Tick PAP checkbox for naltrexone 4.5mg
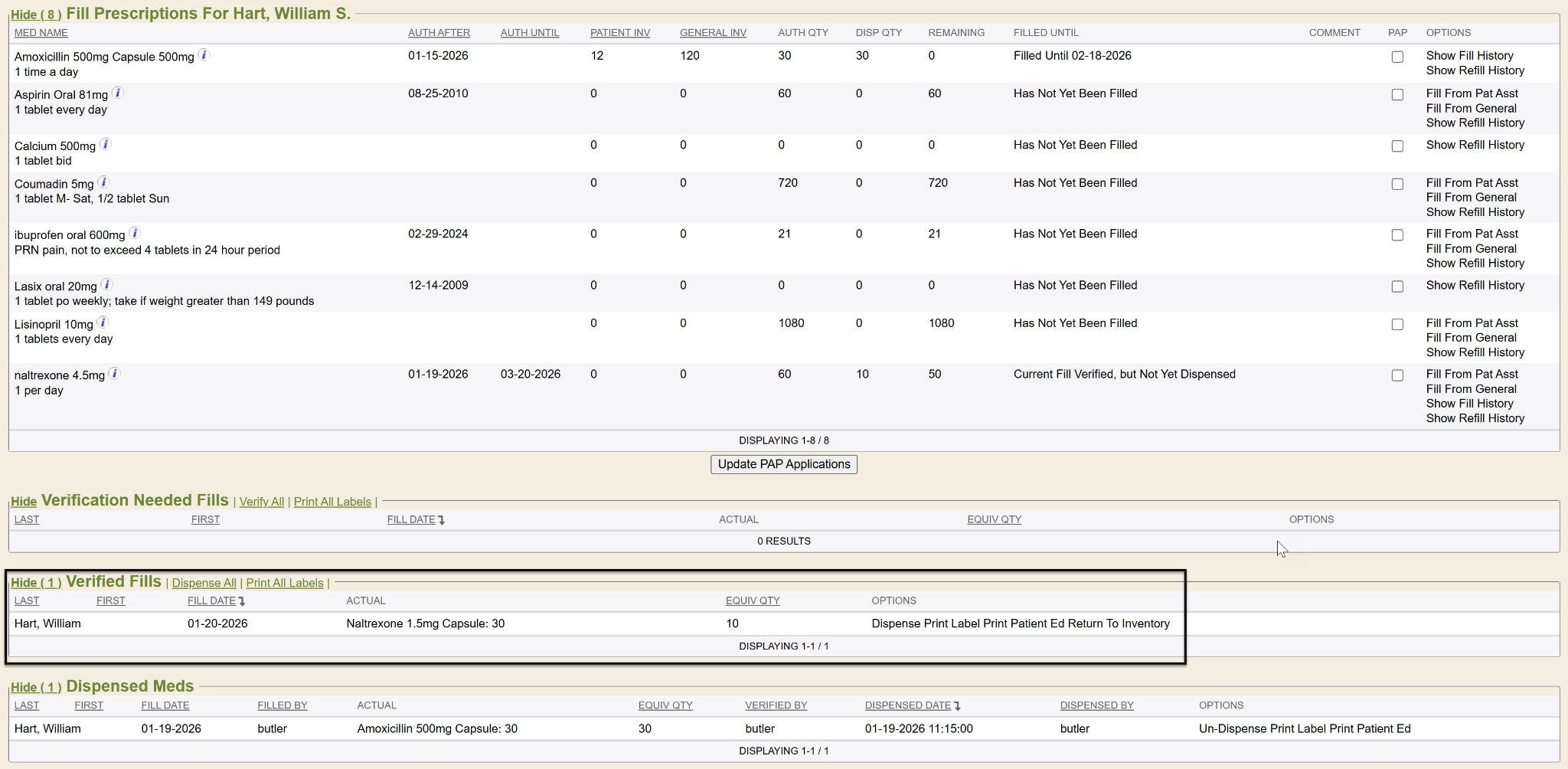Image resolution: width=1568 pixels, height=769 pixels. click(1397, 375)
